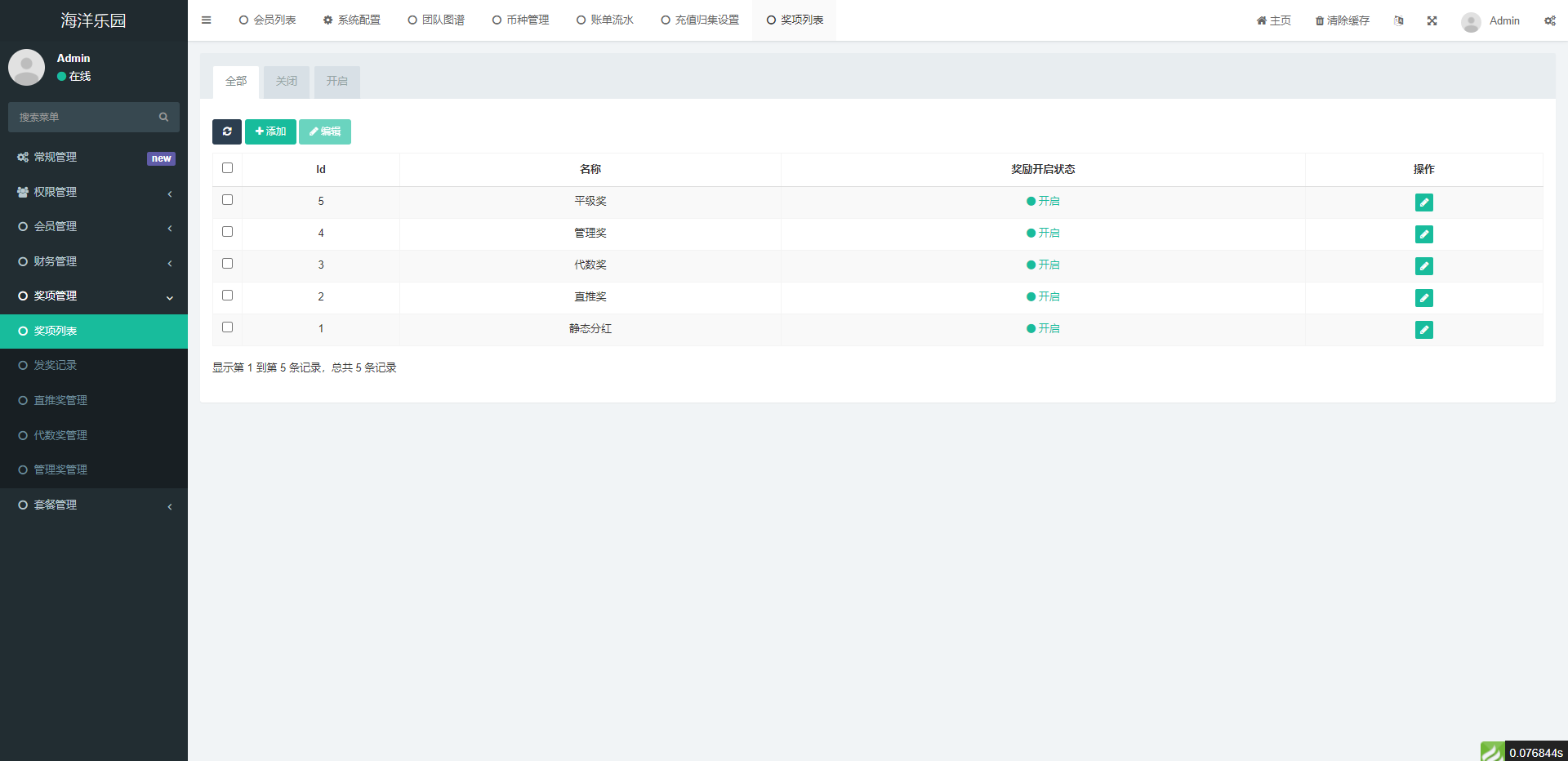The width and height of the screenshot is (1568, 761).
Task: Click the refresh icon above the table
Action: (227, 131)
